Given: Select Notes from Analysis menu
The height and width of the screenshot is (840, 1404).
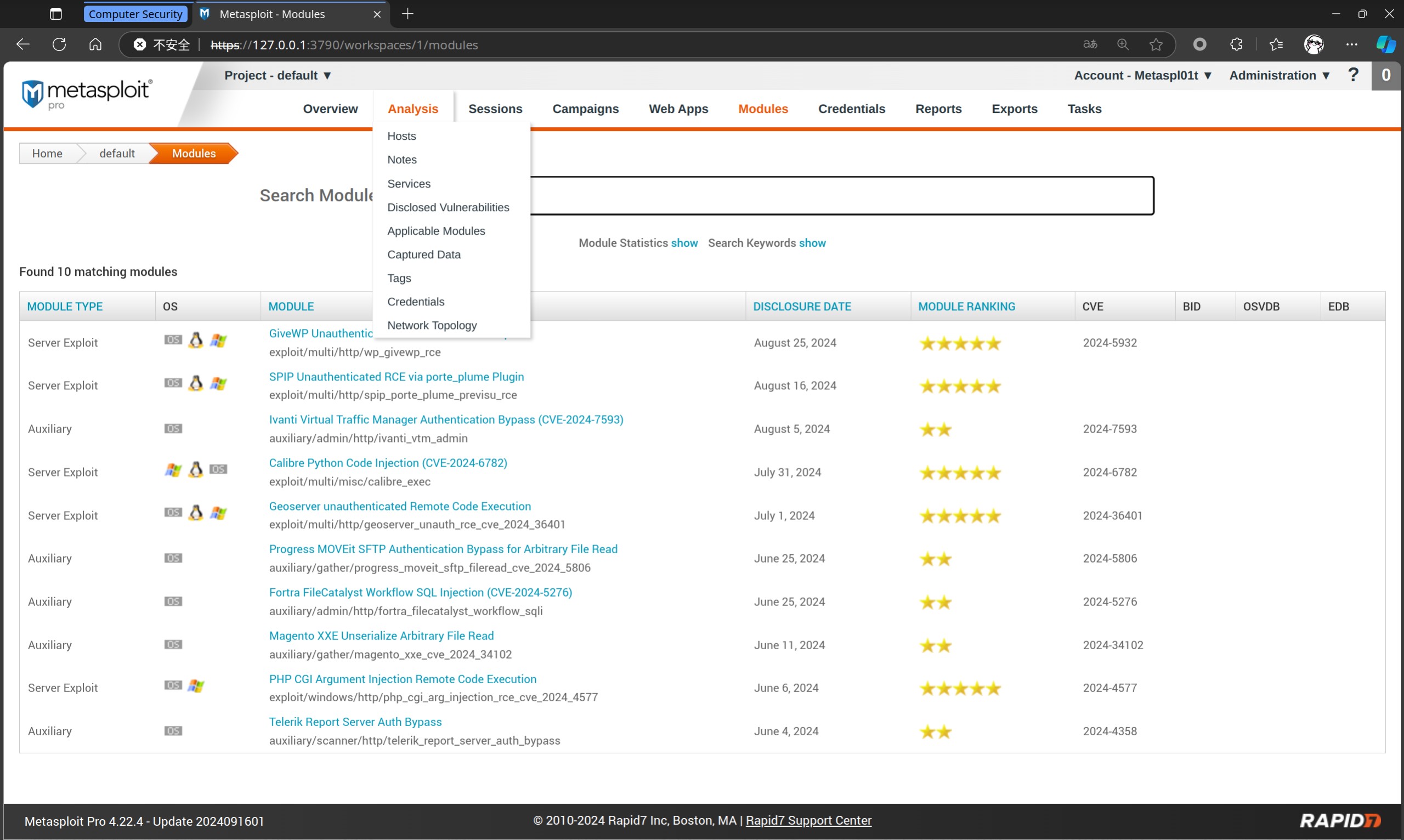Looking at the screenshot, I should point(401,160).
